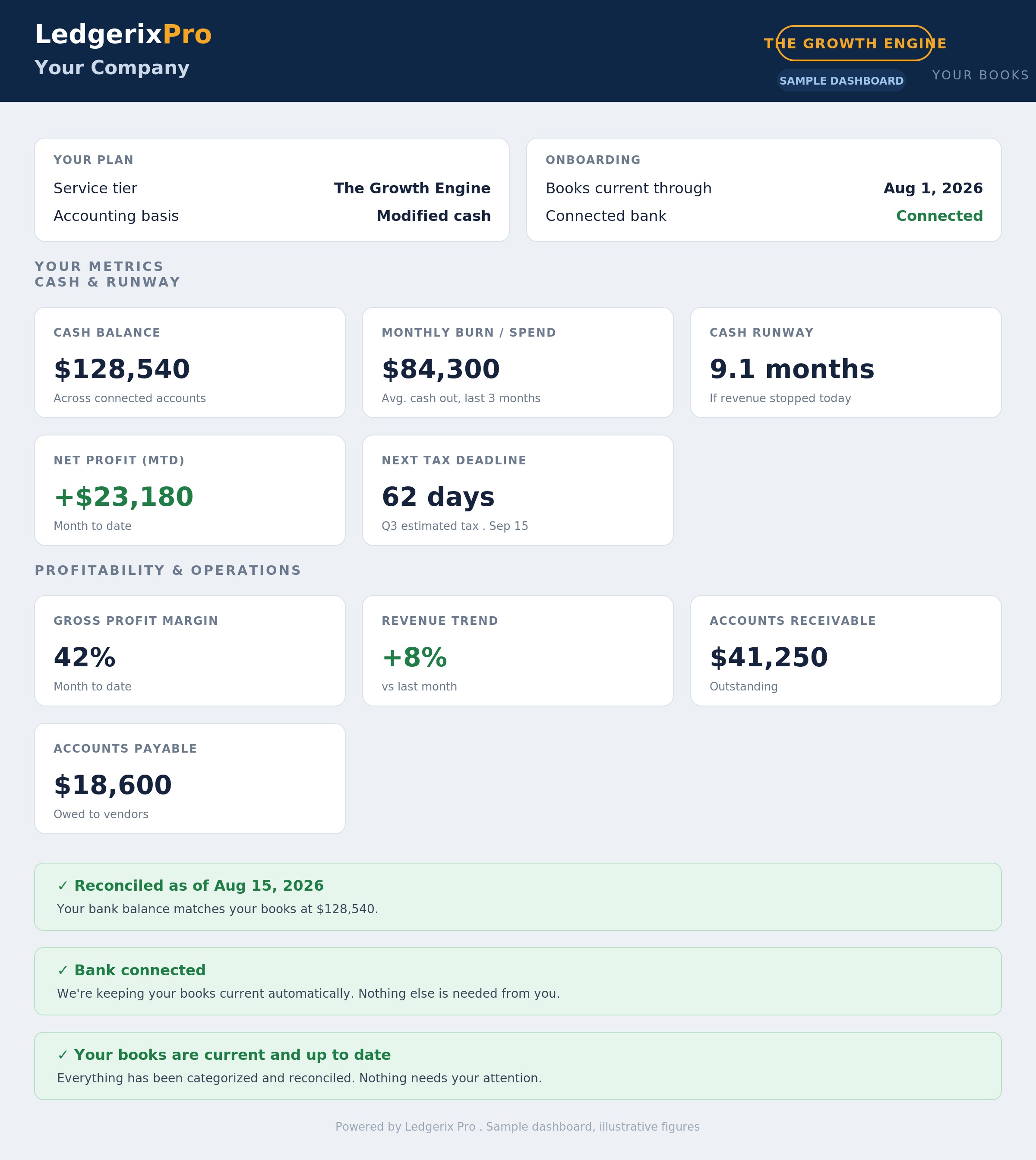This screenshot has width=1036, height=1160.
Task: Select Q3 estimated tax Sep 15 text
Action: click(455, 526)
